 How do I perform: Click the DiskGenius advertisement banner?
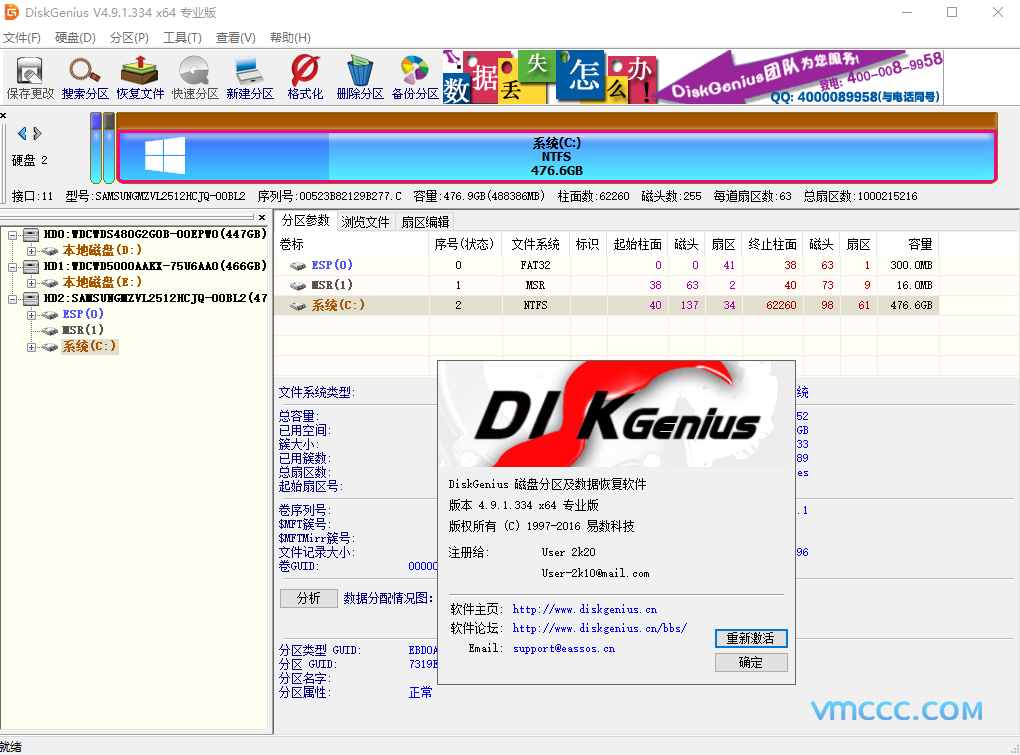click(x=693, y=77)
